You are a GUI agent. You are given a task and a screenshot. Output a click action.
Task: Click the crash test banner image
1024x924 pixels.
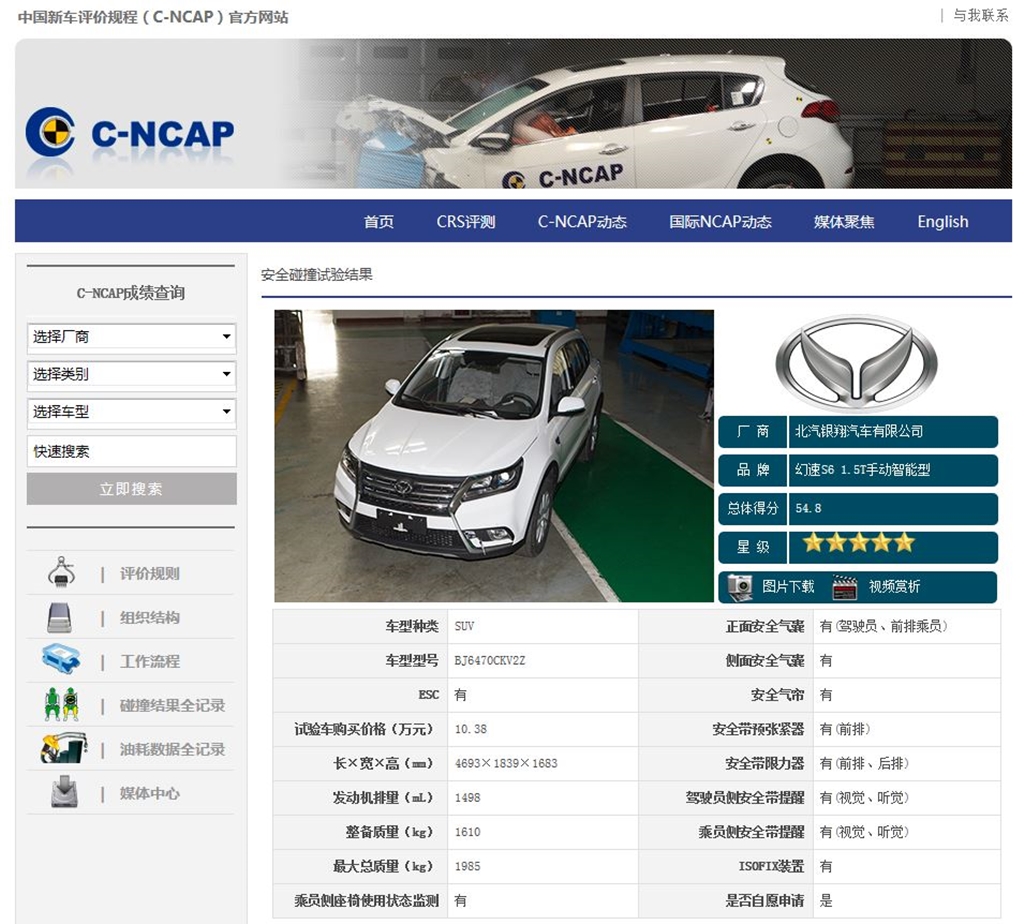(513, 114)
